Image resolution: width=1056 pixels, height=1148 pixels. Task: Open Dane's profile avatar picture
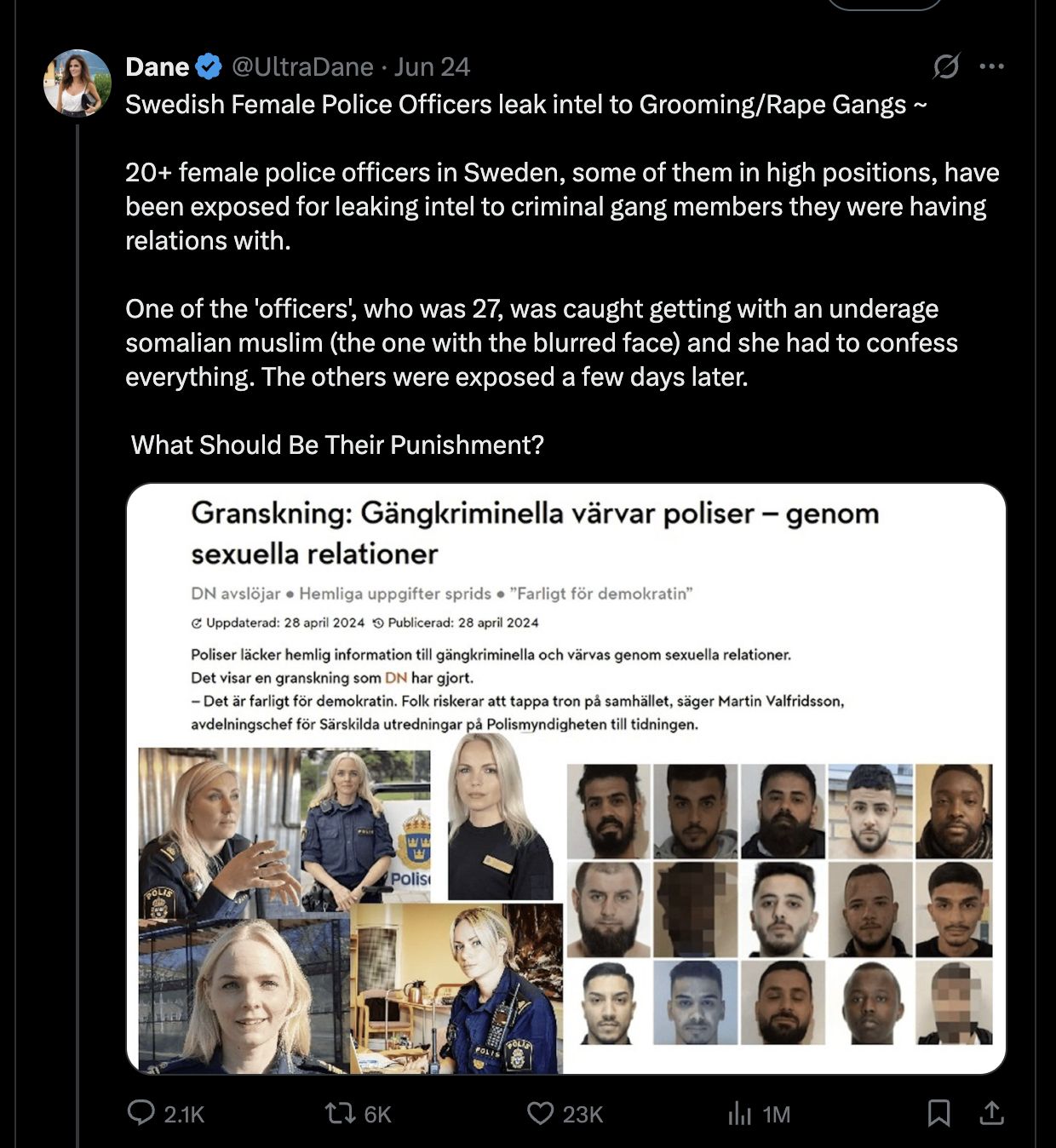(77, 83)
